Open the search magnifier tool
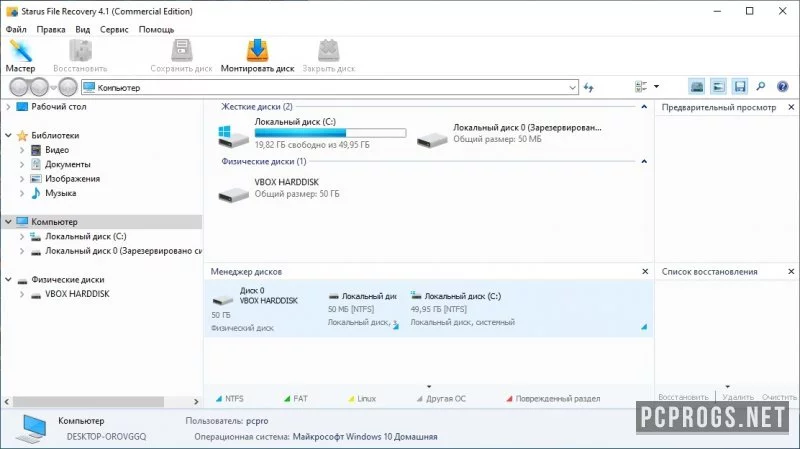 coord(761,87)
